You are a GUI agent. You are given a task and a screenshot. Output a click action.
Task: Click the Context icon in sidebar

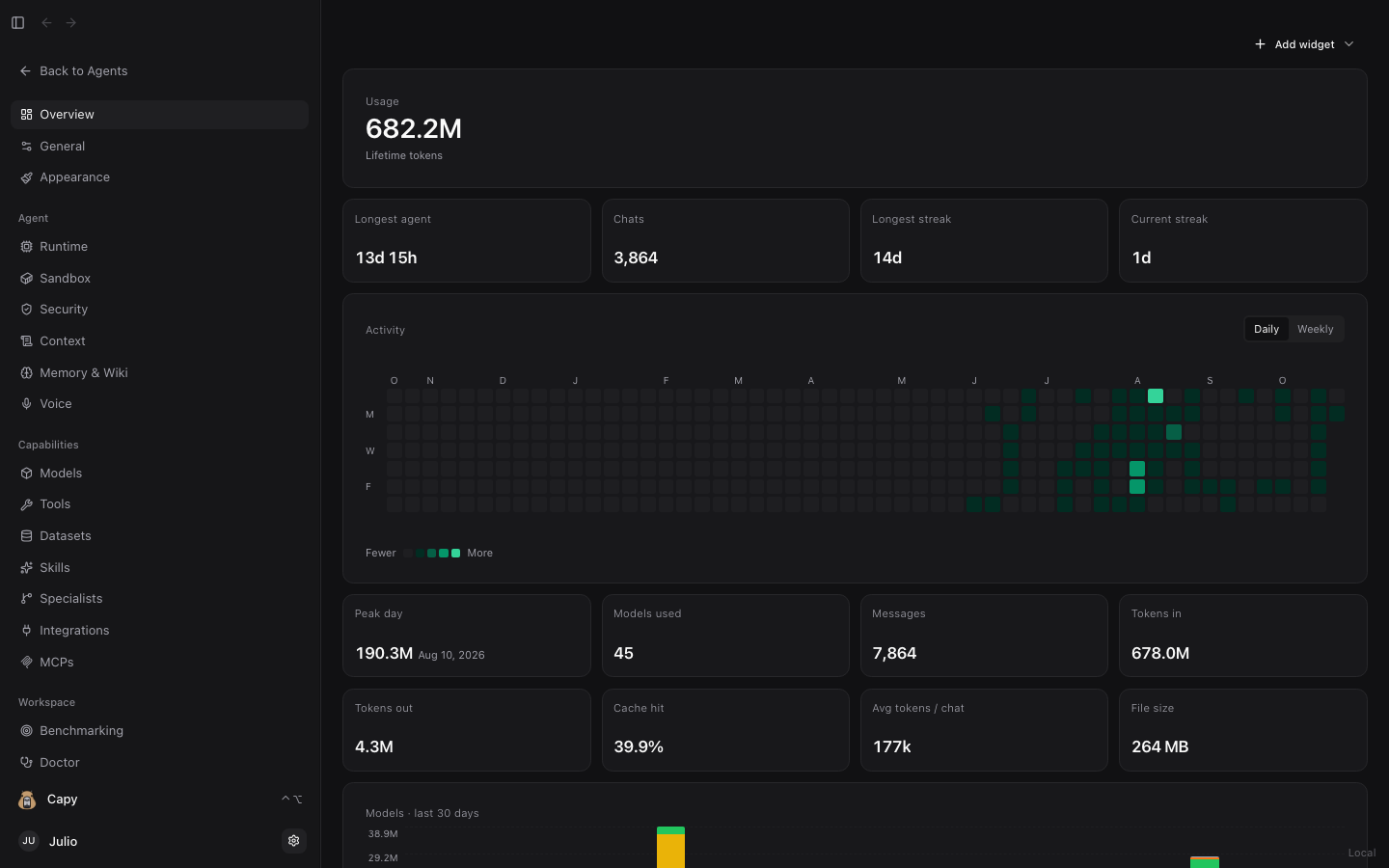point(27,341)
